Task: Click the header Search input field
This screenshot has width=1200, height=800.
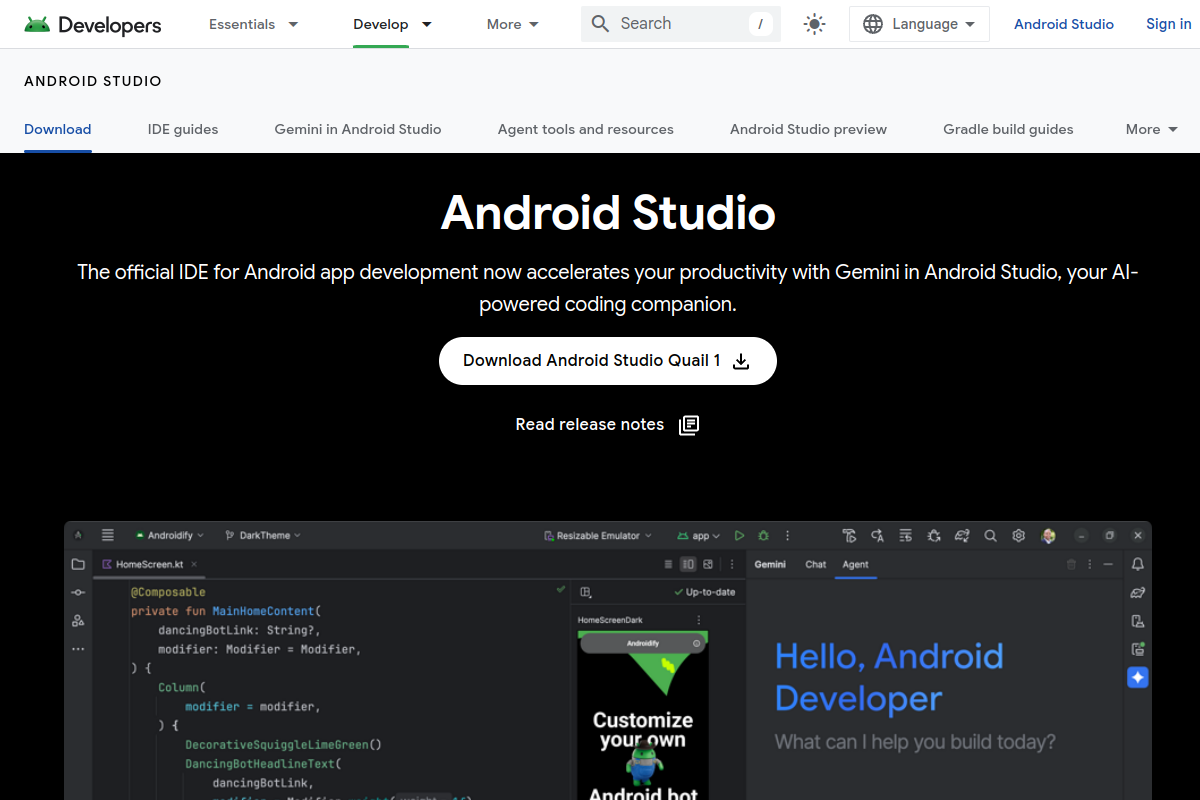Action: pos(681,23)
